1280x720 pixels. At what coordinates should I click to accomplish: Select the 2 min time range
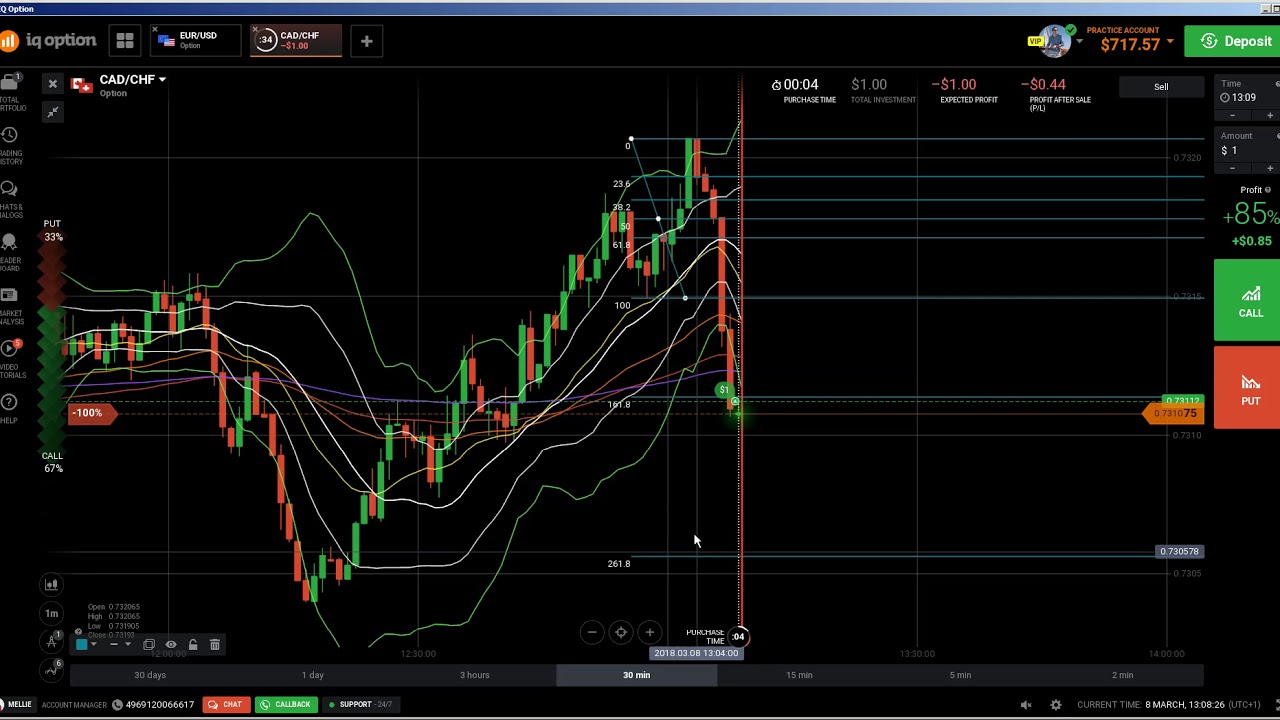click(x=1123, y=675)
